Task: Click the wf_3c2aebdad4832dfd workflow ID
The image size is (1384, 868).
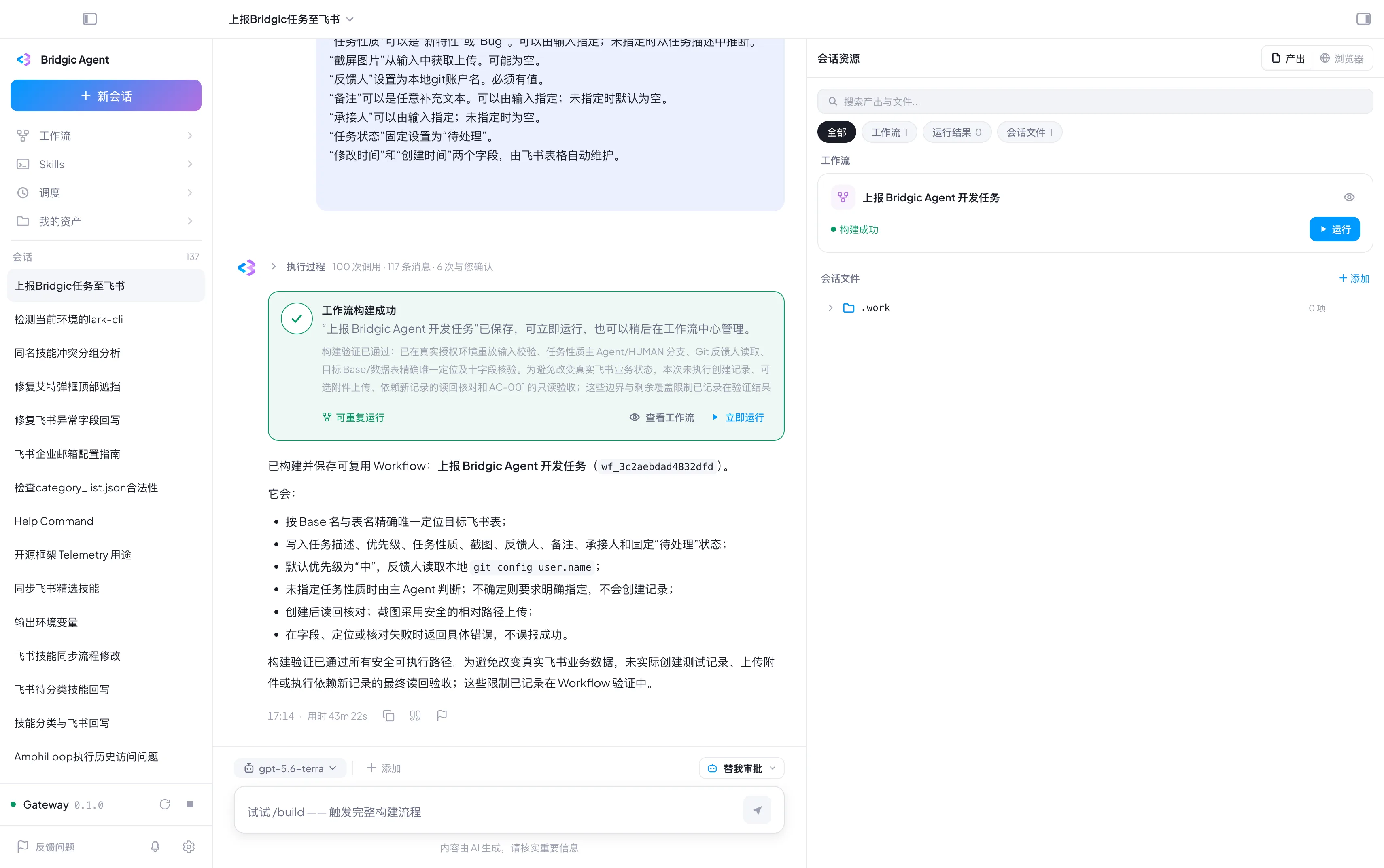Action: [x=657, y=467]
